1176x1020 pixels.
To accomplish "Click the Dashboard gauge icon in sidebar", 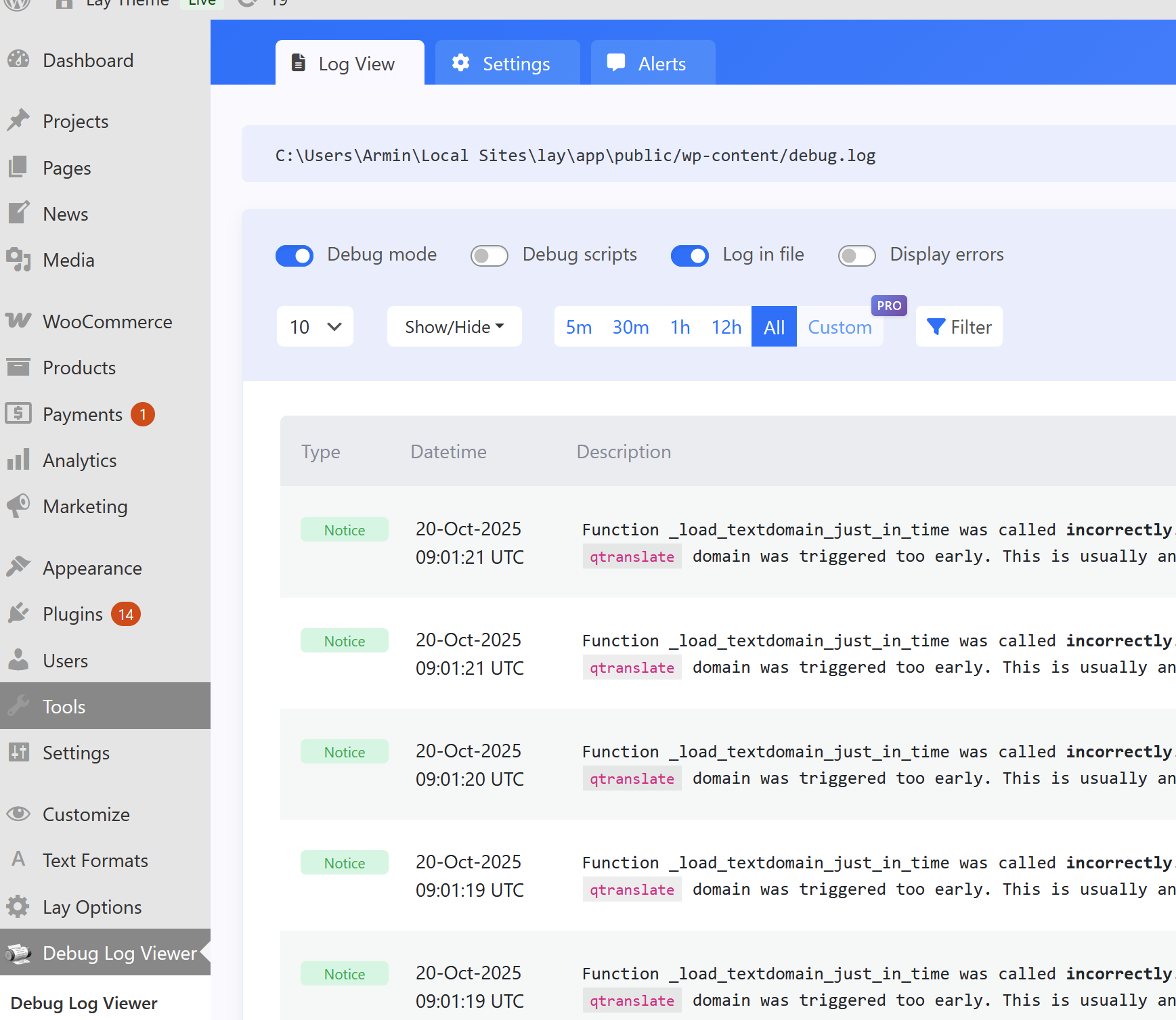I will 18,60.
